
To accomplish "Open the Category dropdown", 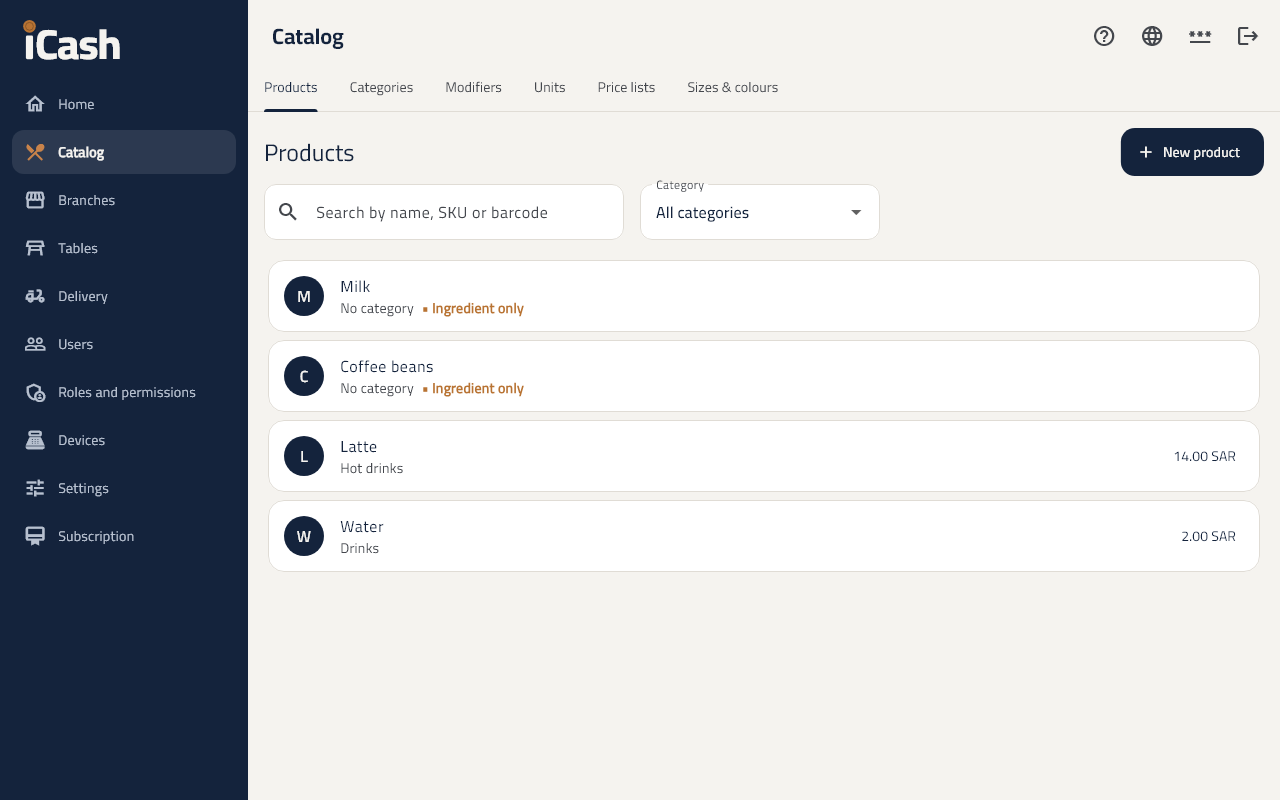I will [760, 212].
